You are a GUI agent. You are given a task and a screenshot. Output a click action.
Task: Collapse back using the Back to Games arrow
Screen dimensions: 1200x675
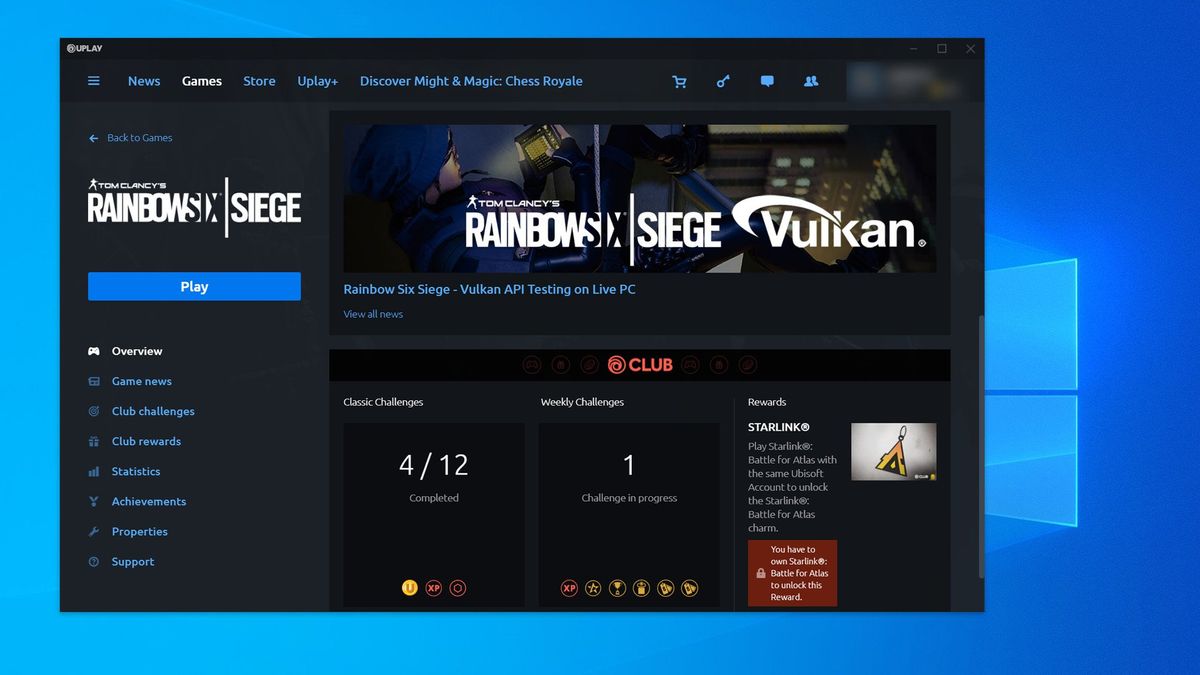click(91, 138)
